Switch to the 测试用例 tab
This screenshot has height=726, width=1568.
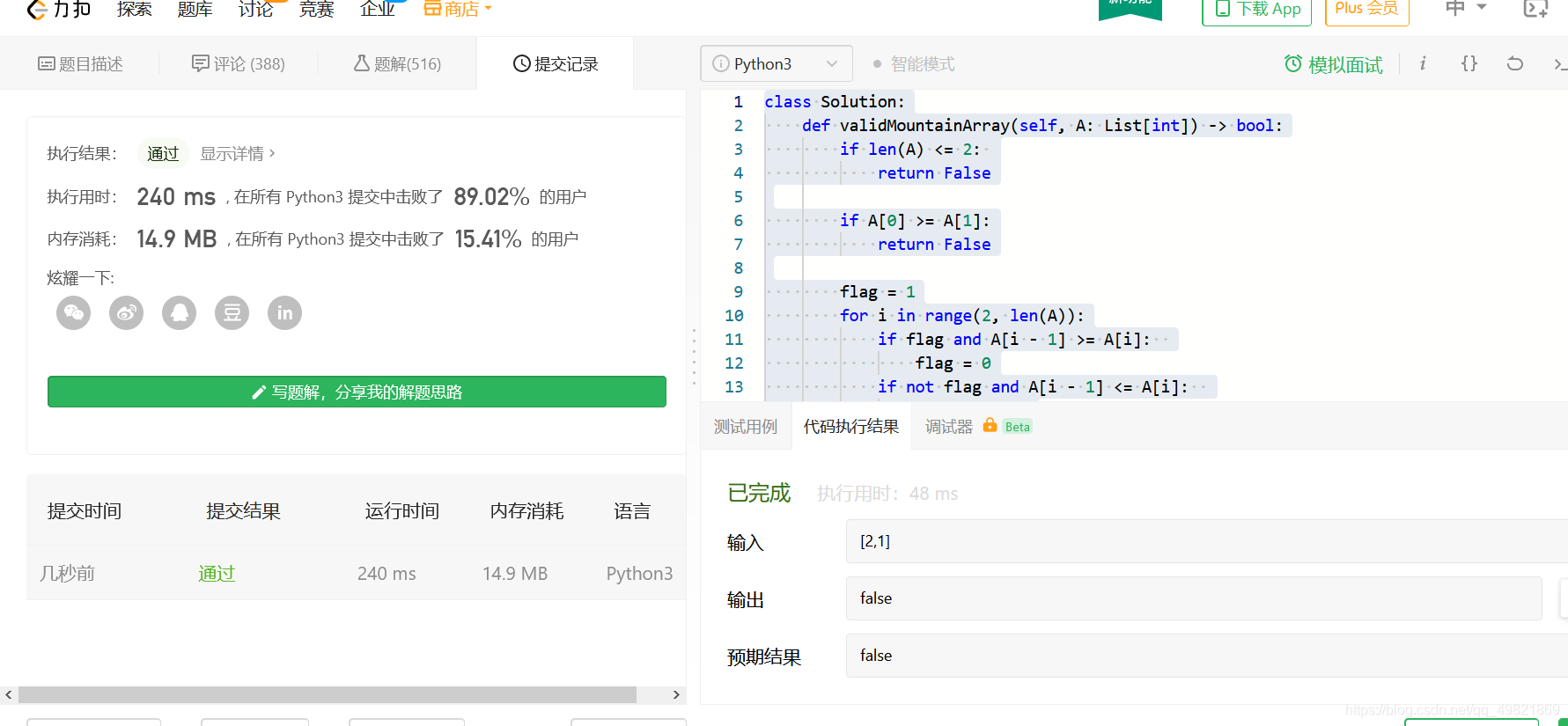(746, 427)
